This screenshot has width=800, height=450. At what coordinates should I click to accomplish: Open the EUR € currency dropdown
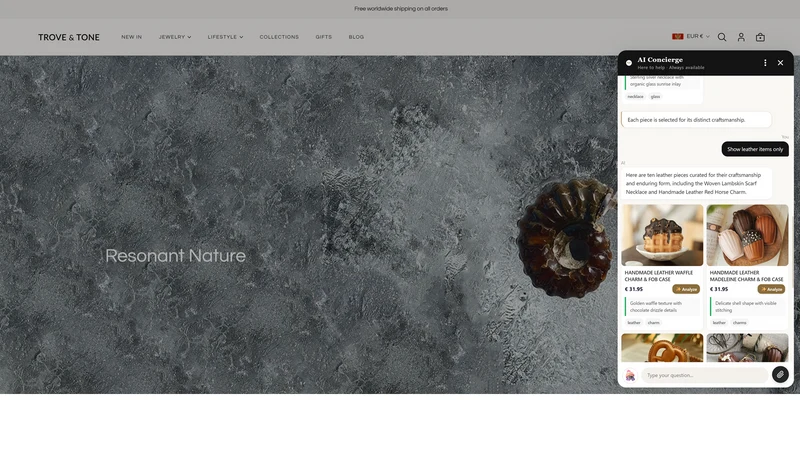[697, 36]
